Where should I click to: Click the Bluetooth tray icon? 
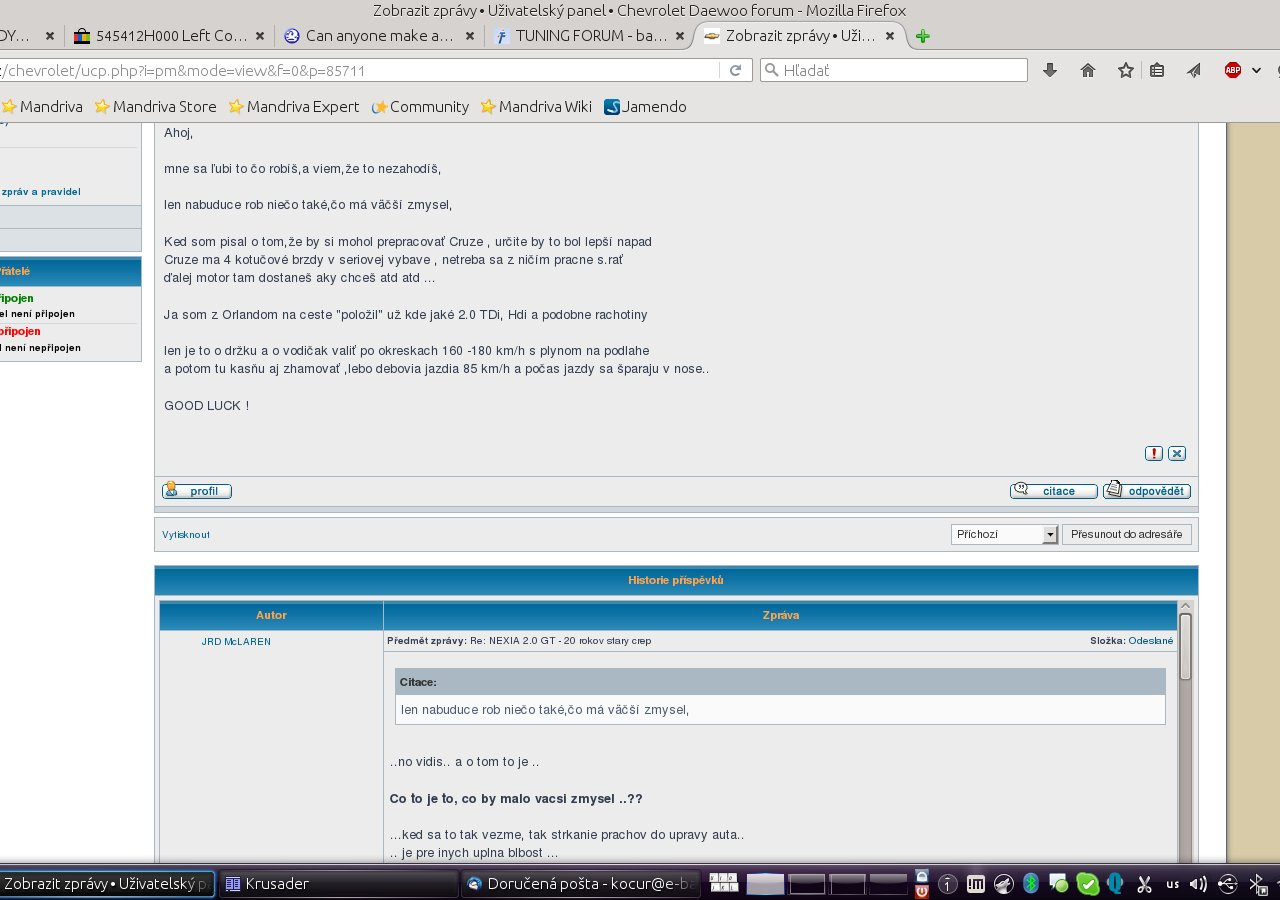(x=1031, y=884)
